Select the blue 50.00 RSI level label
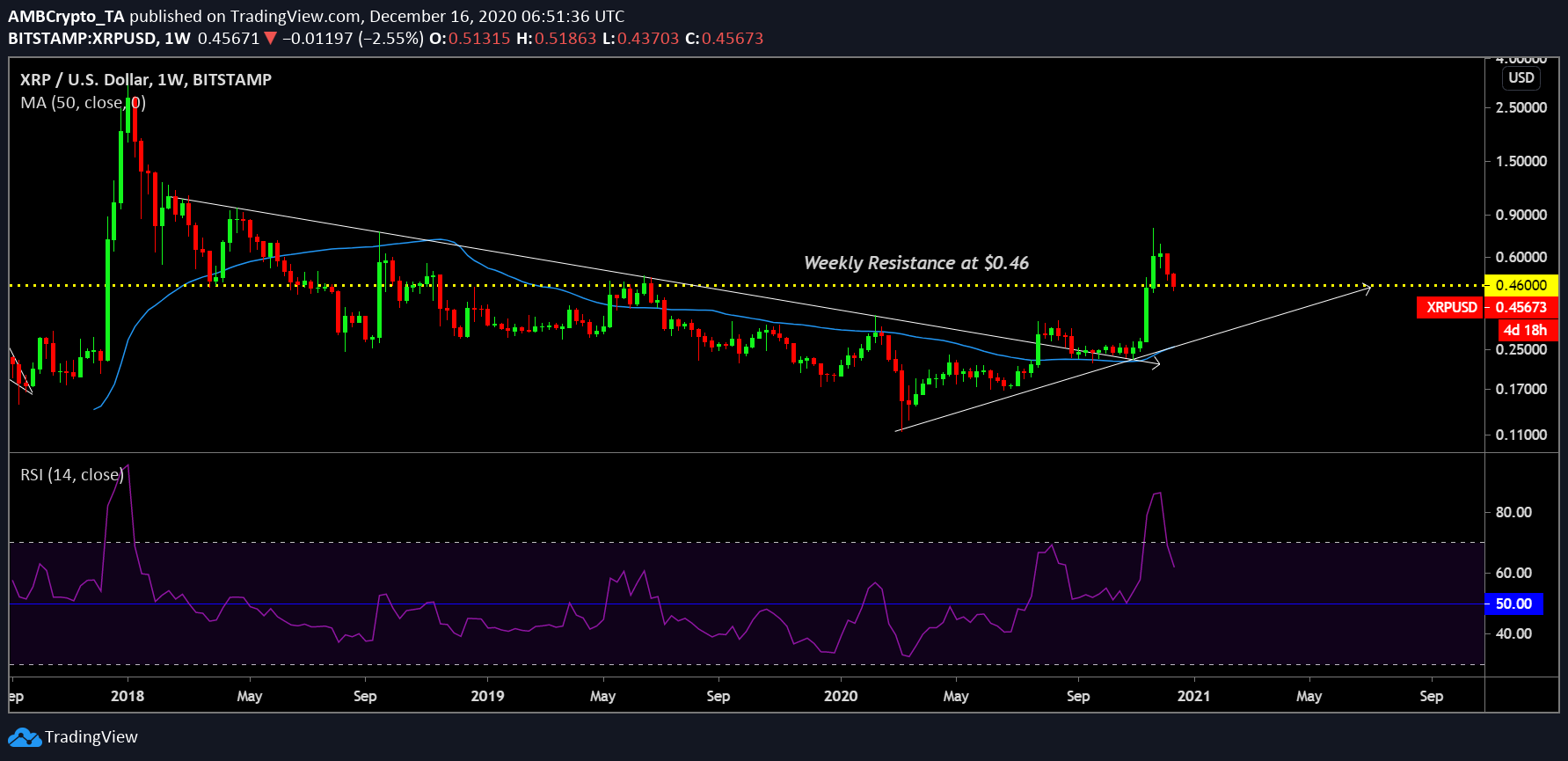This screenshot has width=1568, height=761. pyautogui.click(x=1514, y=604)
